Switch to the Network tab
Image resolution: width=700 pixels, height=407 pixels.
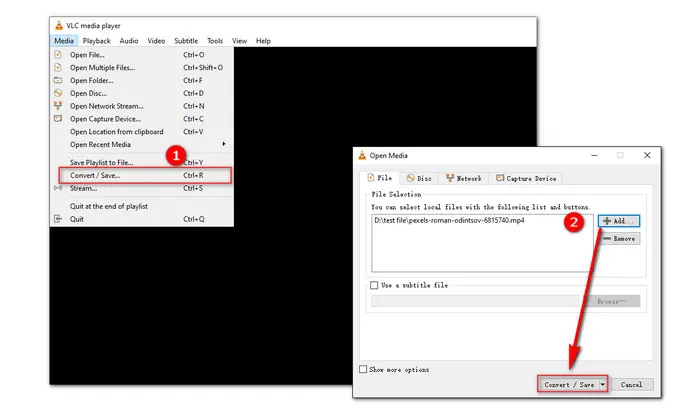[x=463, y=178]
